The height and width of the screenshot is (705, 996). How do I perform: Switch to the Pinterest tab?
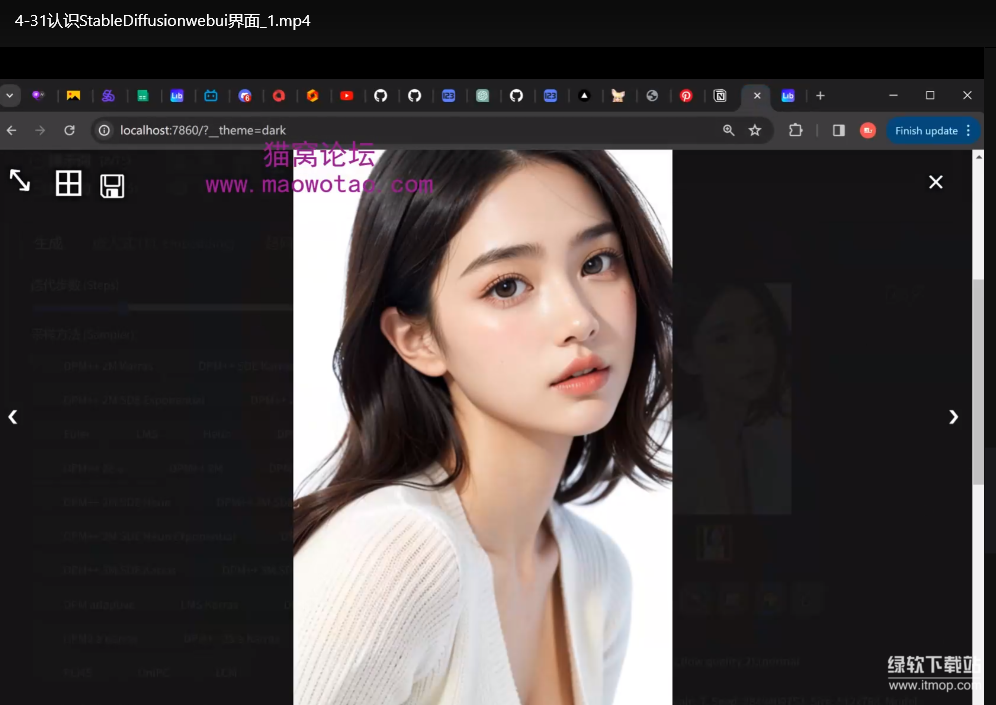(x=686, y=96)
